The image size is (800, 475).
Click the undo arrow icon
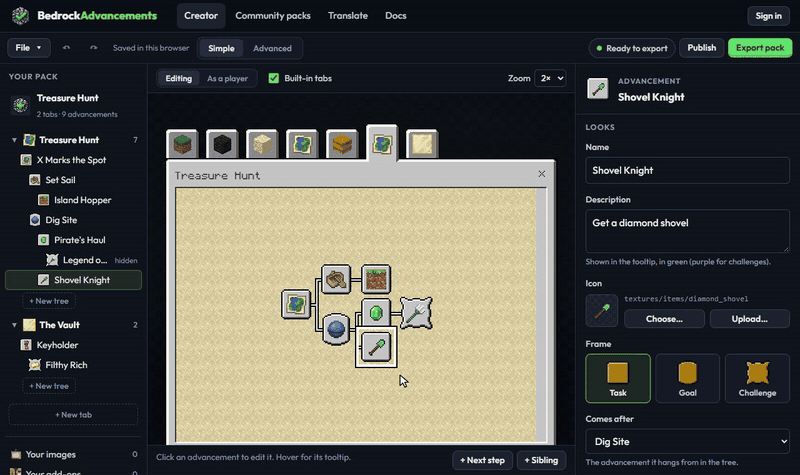pyautogui.click(x=66, y=48)
